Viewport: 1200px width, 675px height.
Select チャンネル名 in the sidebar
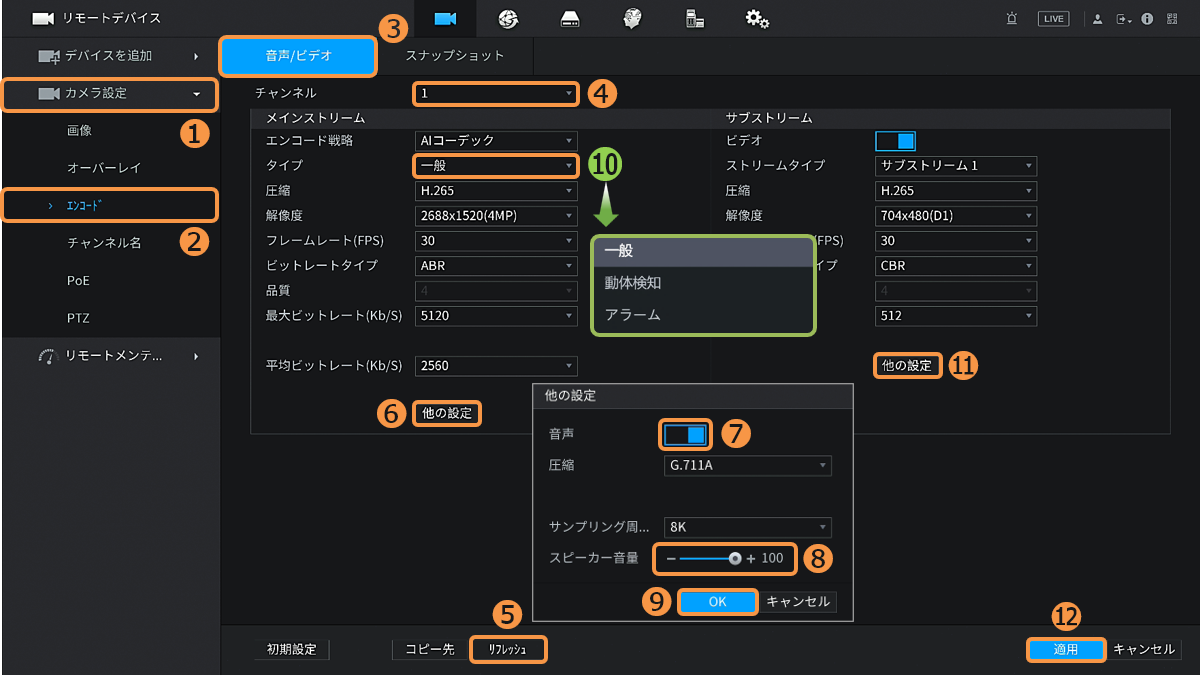104,243
